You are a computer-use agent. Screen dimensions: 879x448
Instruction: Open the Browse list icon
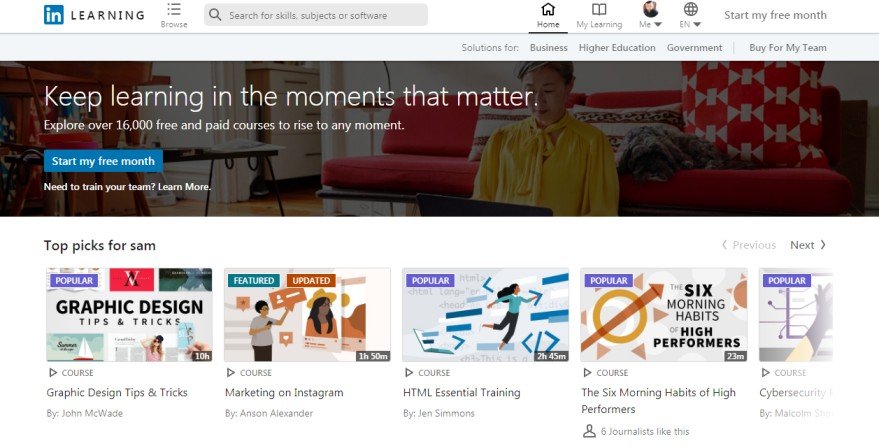click(x=174, y=9)
